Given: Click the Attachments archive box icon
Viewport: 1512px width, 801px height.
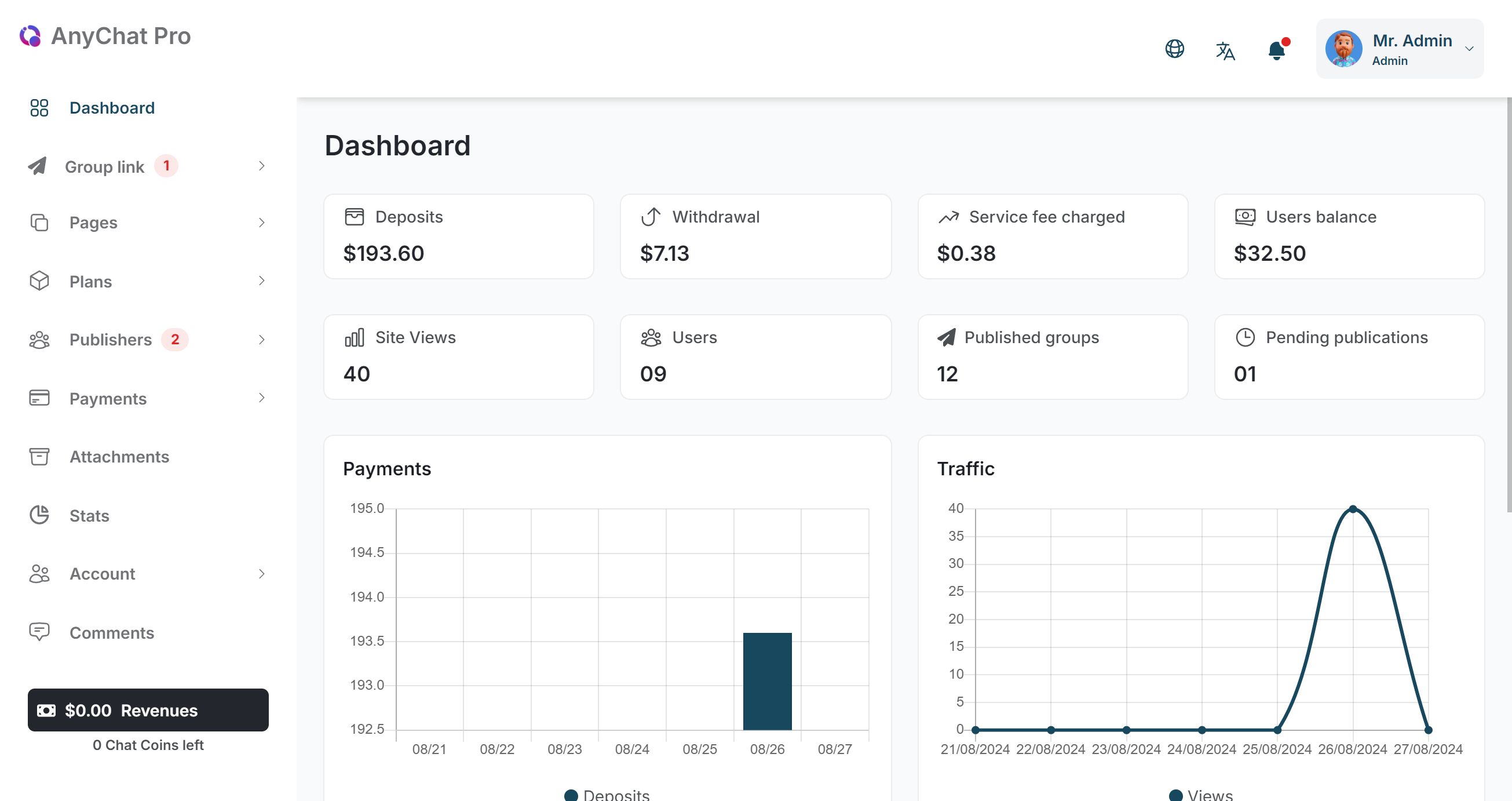Looking at the screenshot, I should pyautogui.click(x=39, y=456).
